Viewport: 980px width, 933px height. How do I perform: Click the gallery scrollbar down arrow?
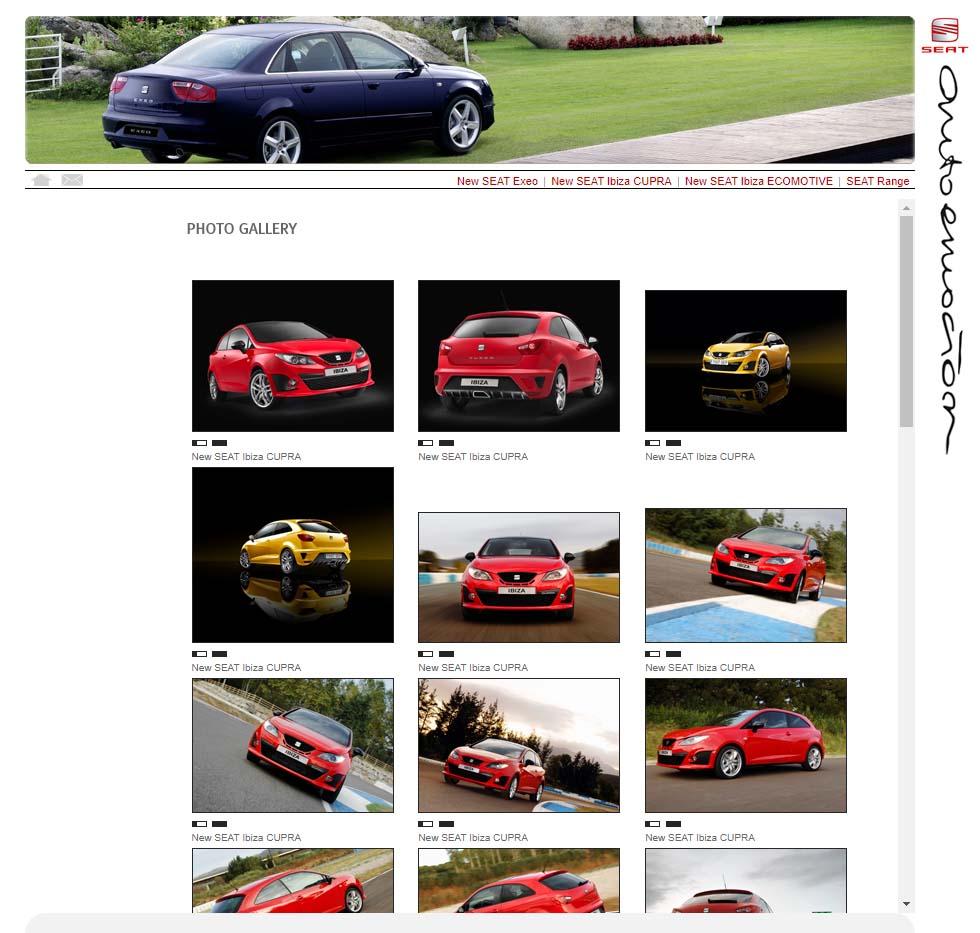pyautogui.click(x=906, y=904)
